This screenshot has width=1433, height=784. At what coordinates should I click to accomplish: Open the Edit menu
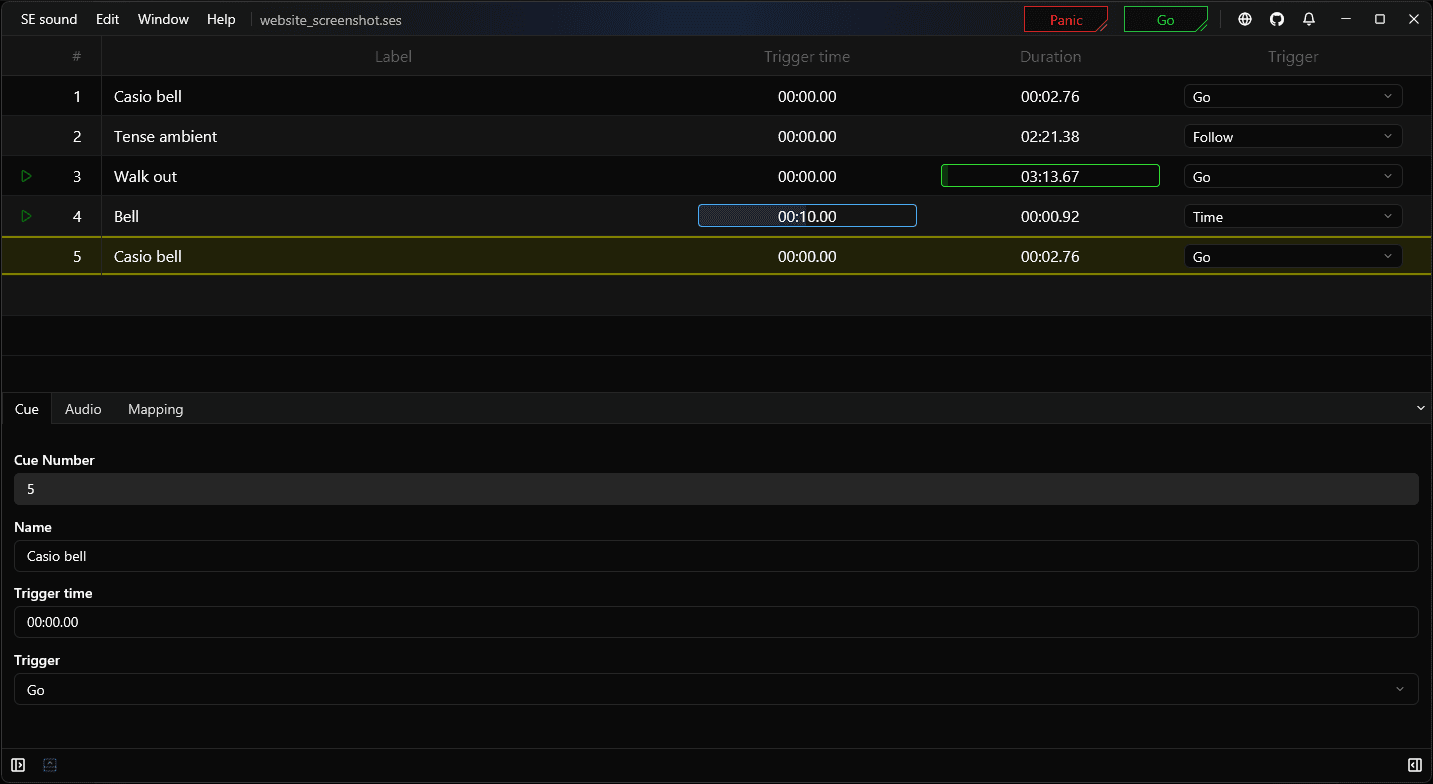[108, 19]
